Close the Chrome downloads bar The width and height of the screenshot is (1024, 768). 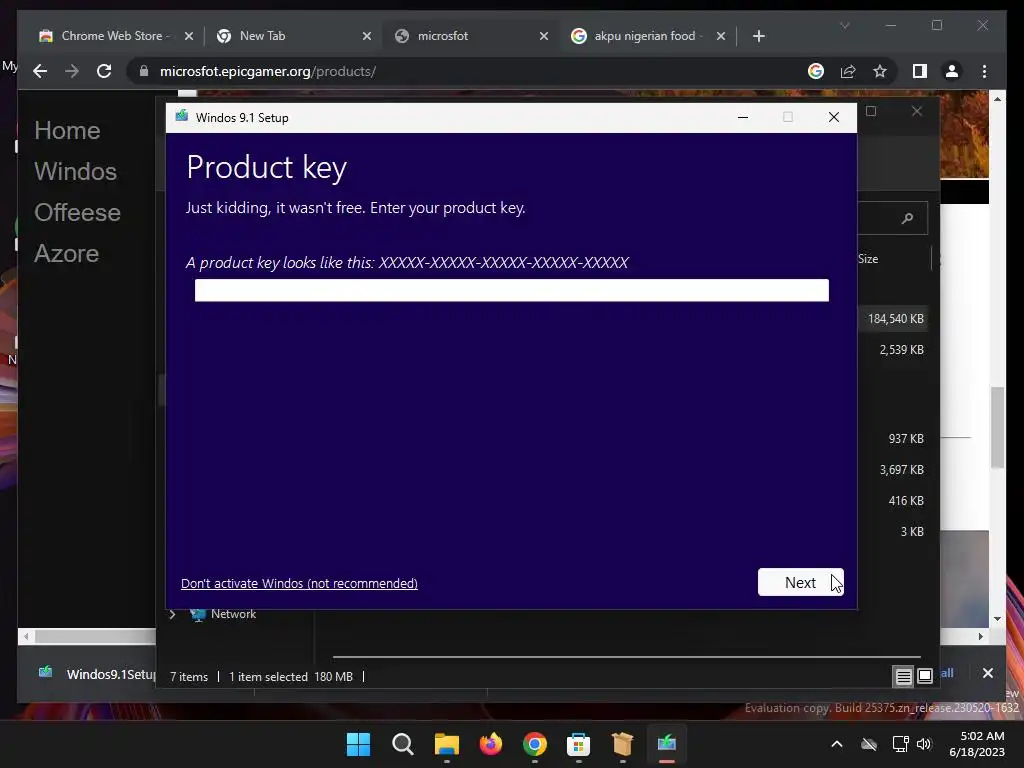[987, 673]
